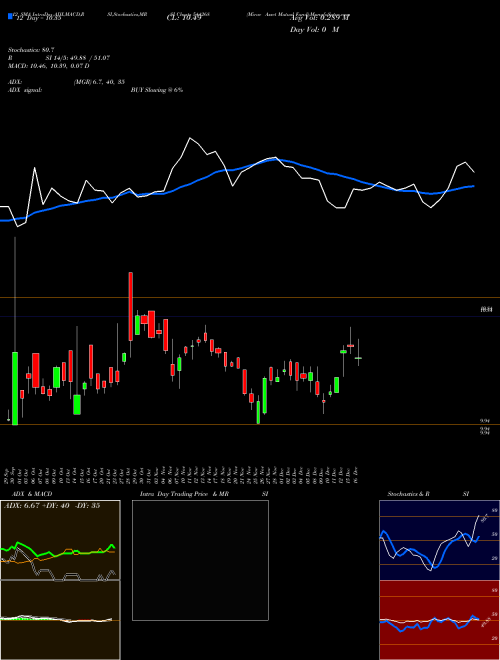Viewport: 500px width, 660px height.
Task: Select the "Day Vol: 0 M" text
Action: pos(314,30)
